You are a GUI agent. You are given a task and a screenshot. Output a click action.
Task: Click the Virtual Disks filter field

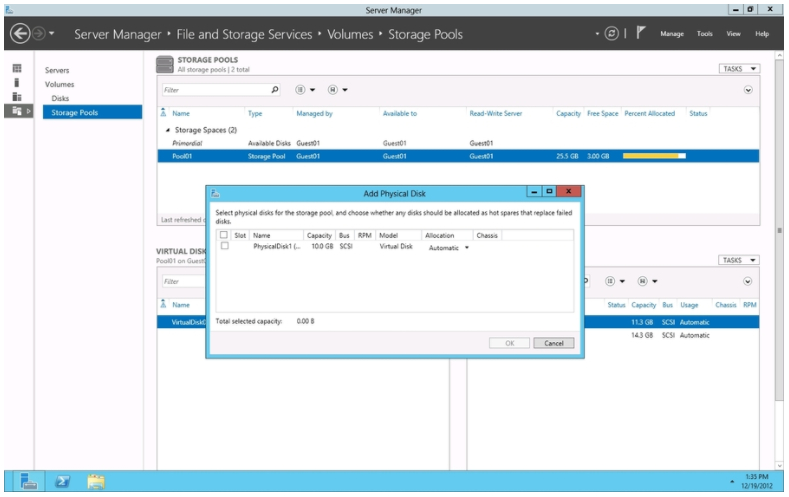point(184,282)
